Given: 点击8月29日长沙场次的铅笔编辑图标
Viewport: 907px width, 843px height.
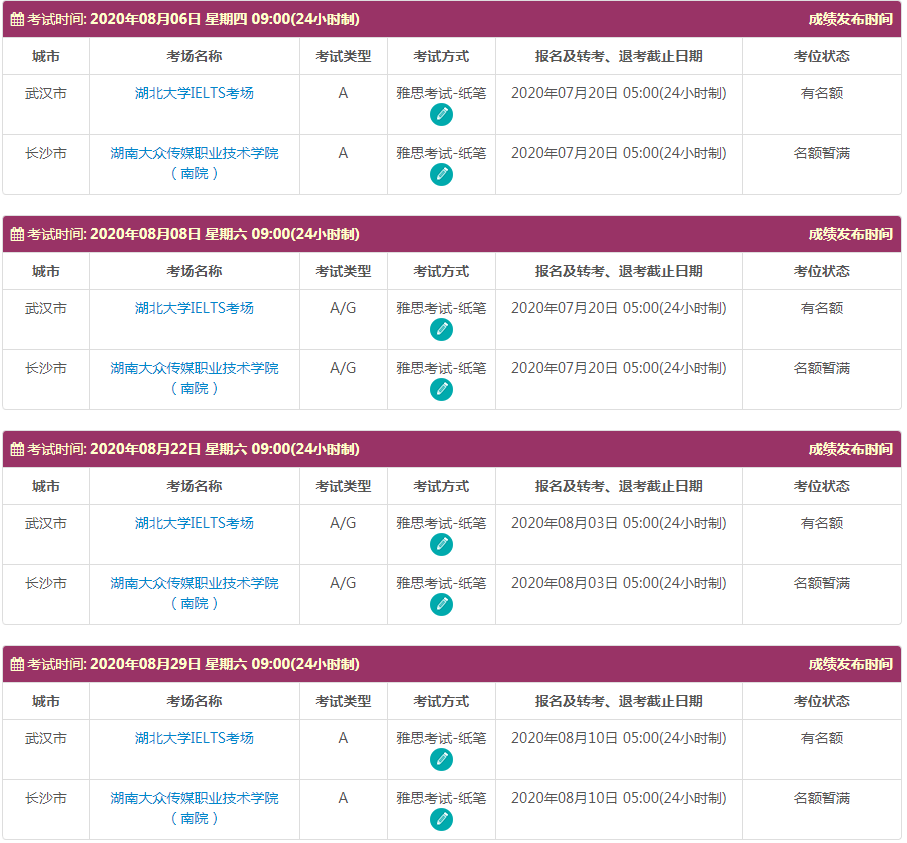Looking at the screenshot, I should (x=440, y=818).
